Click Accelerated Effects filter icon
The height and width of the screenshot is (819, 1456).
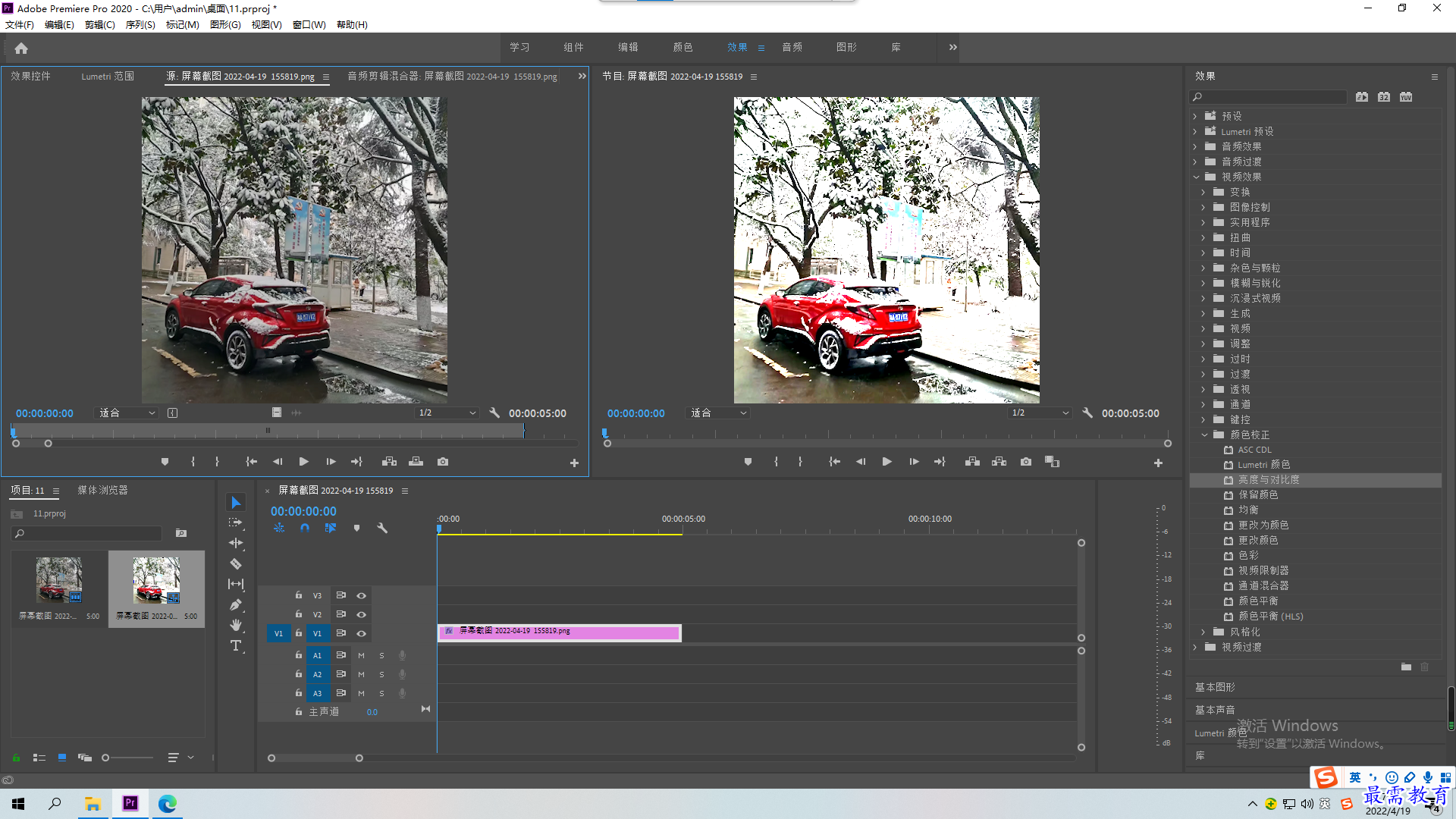(x=1362, y=97)
